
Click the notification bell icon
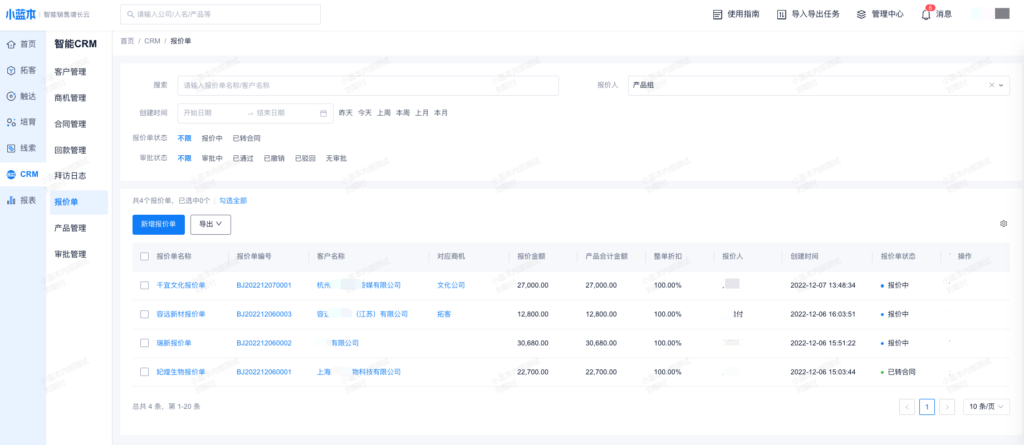926,14
